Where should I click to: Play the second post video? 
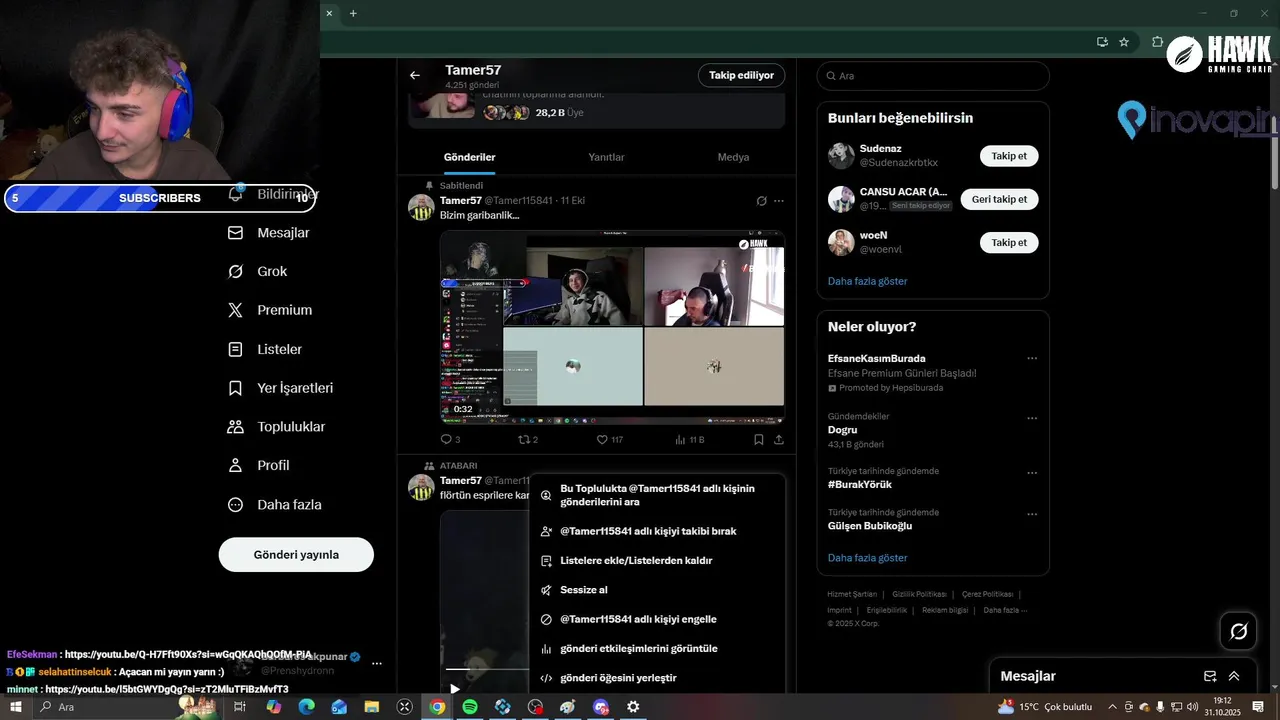tap(454, 688)
